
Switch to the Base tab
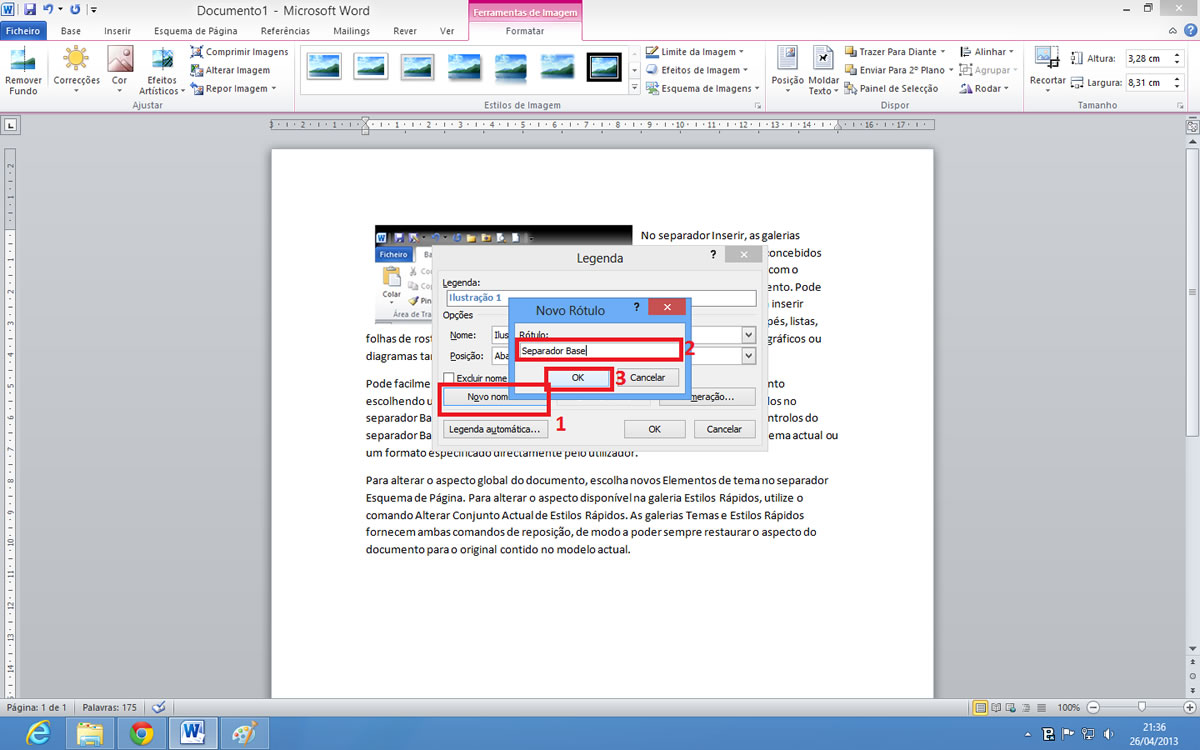tap(71, 31)
